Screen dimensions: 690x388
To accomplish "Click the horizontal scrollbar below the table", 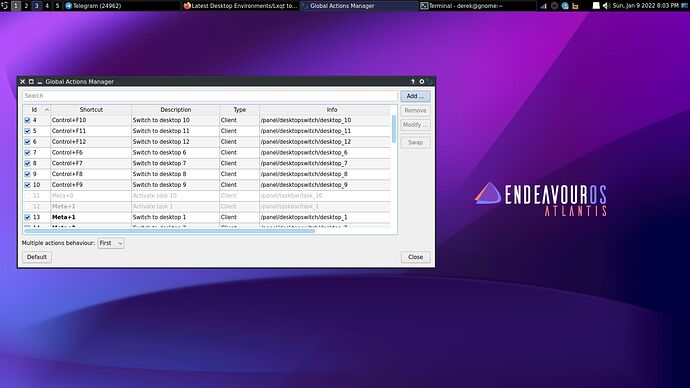I will point(170,231).
